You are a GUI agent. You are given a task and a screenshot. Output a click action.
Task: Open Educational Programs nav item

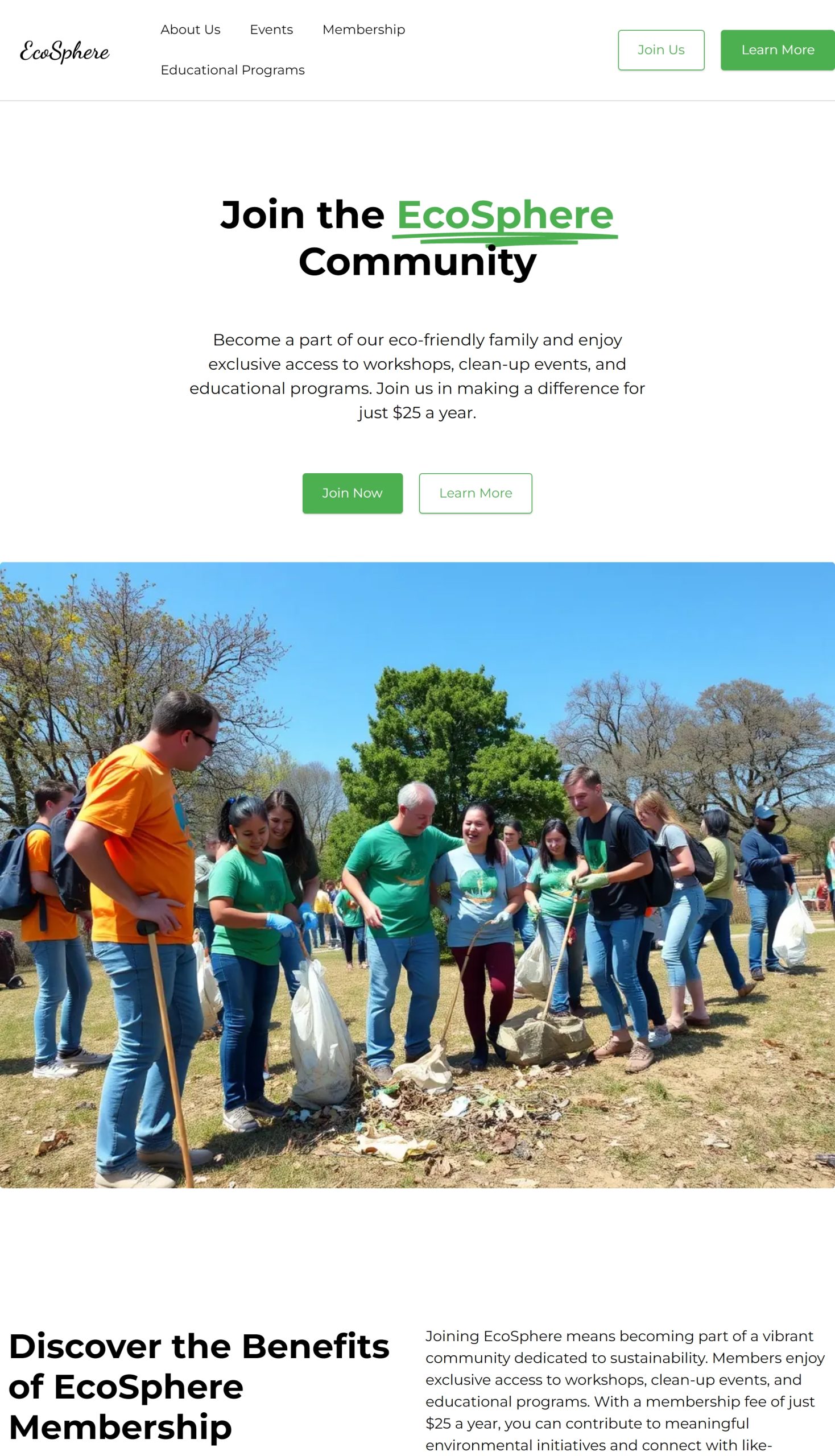point(232,70)
